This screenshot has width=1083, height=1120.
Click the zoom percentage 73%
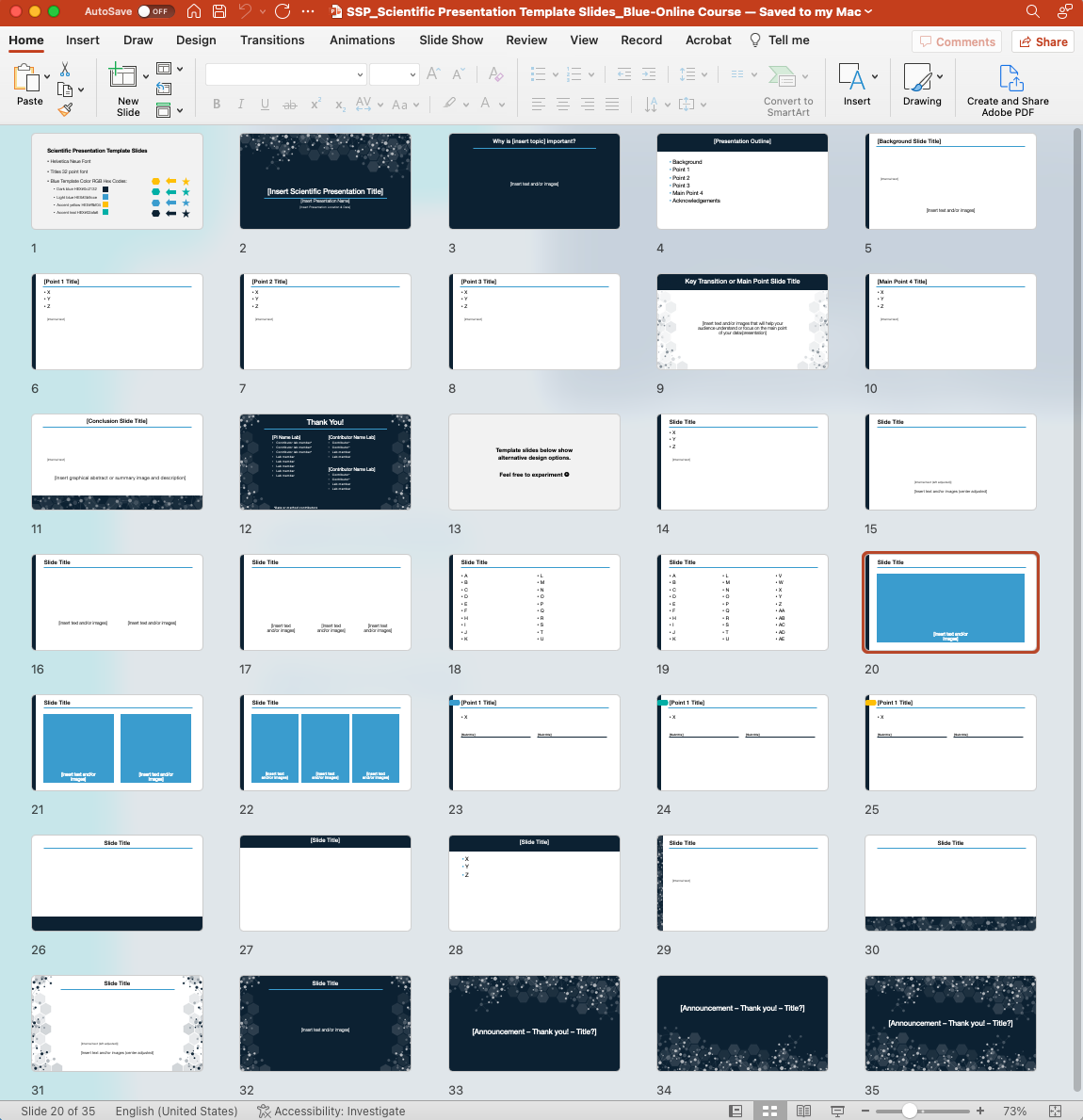pyautogui.click(x=1014, y=1111)
